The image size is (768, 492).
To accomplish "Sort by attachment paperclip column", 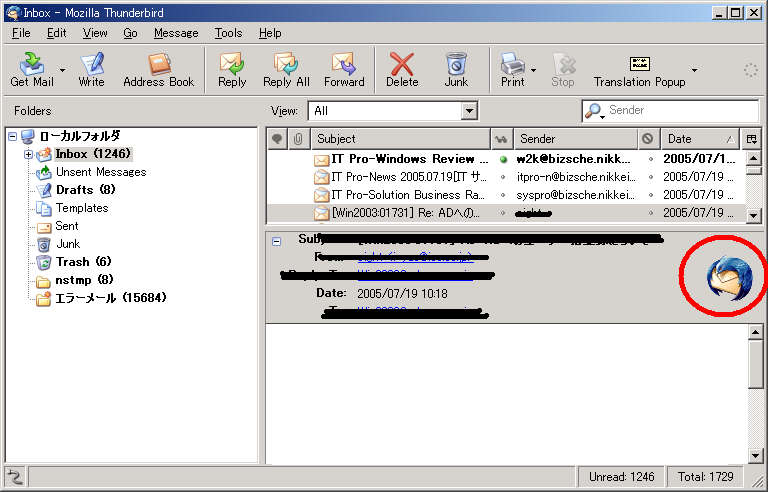I will 298,139.
